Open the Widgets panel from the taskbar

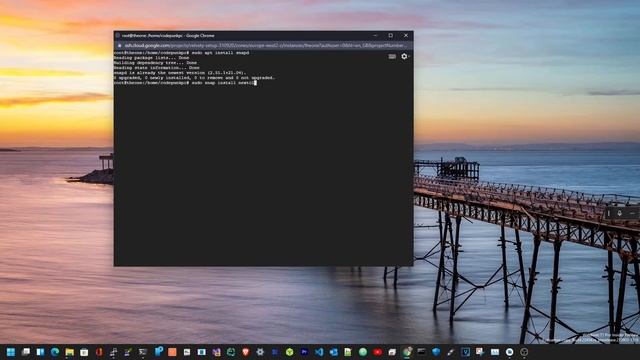40,352
